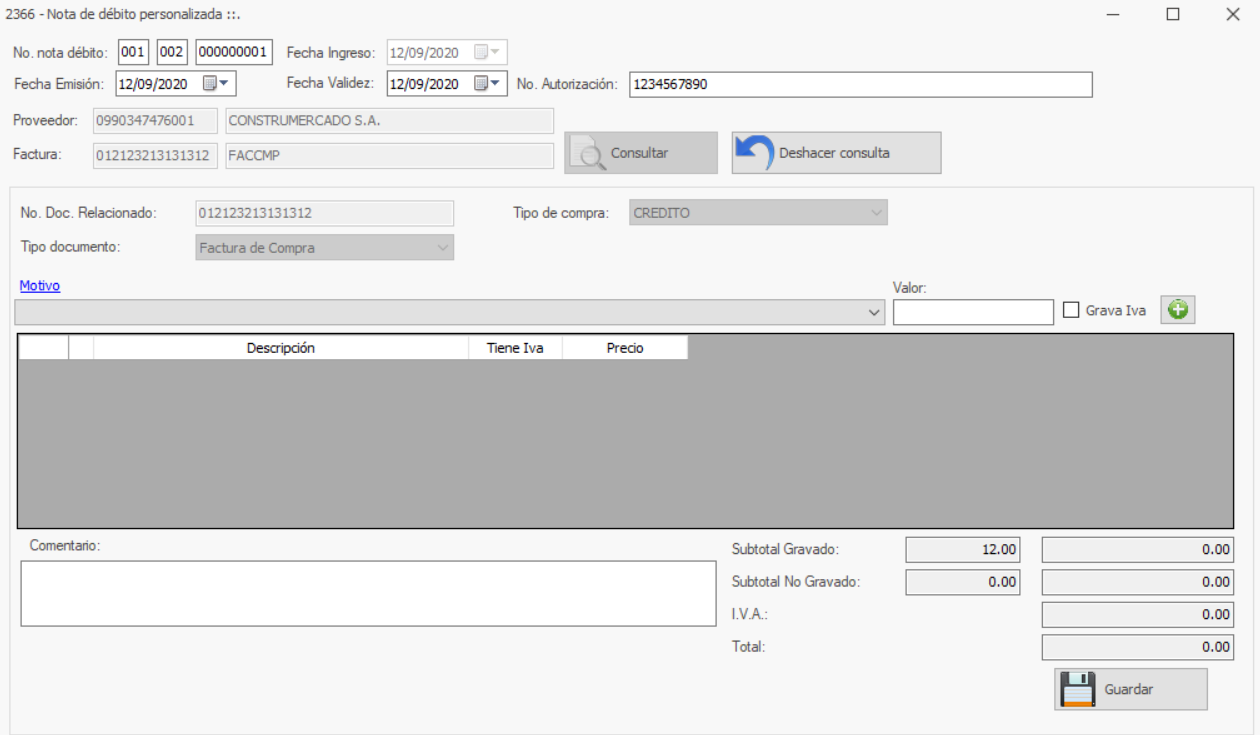Click the Guardar floppy disk button
This screenshot has width=1260, height=735.
[x=1130, y=689]
